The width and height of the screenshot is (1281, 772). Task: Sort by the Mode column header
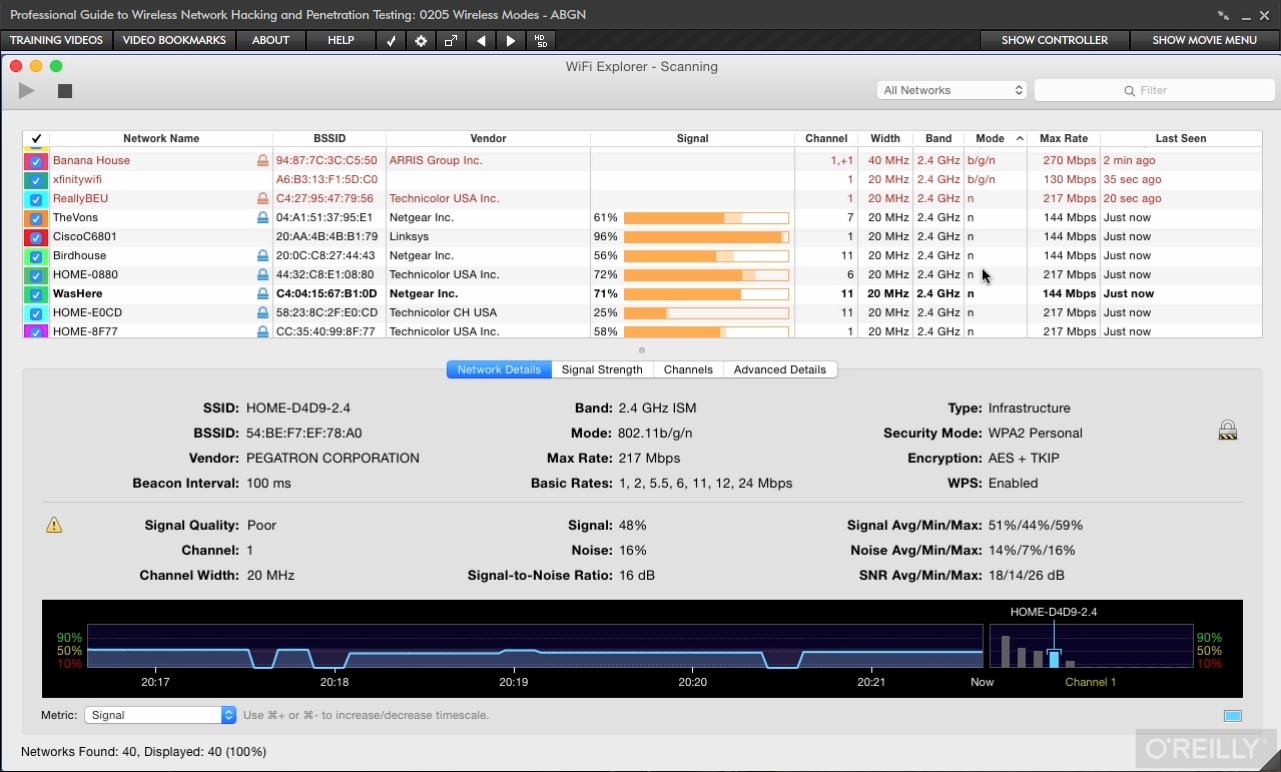click(995, 138)
